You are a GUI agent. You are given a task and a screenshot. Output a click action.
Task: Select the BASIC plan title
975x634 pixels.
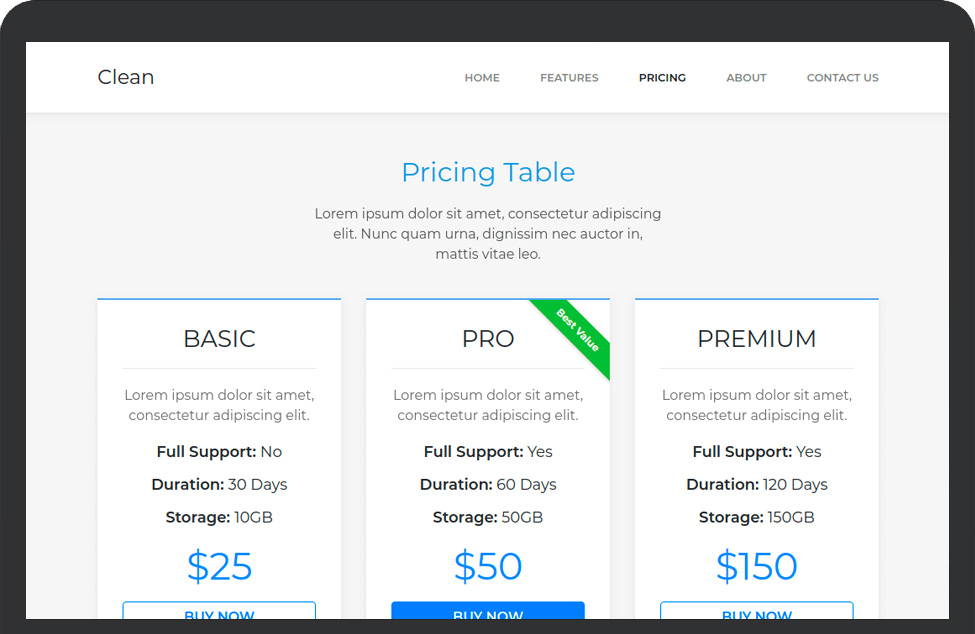click(219, 339)
